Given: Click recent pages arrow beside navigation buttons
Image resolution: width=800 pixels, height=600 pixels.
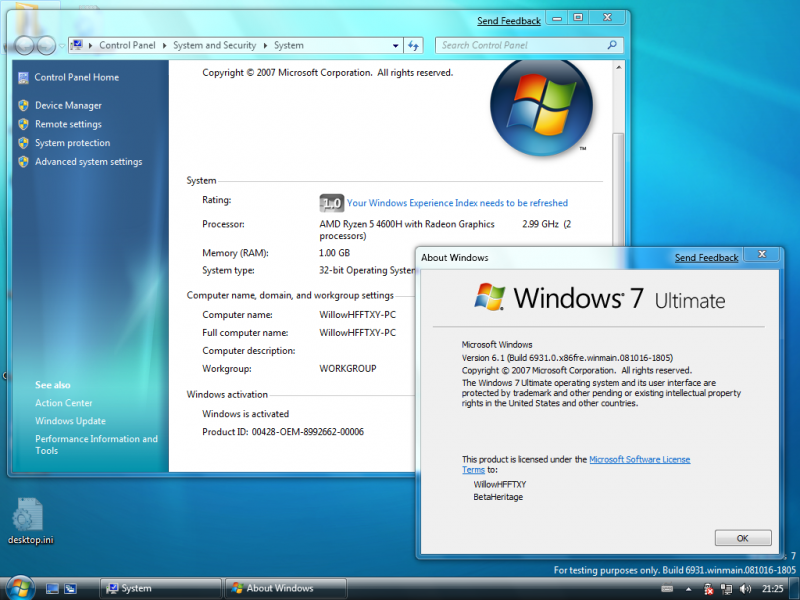Looking at the screenshot, I should pyautogui.click(x=62, y=46).
